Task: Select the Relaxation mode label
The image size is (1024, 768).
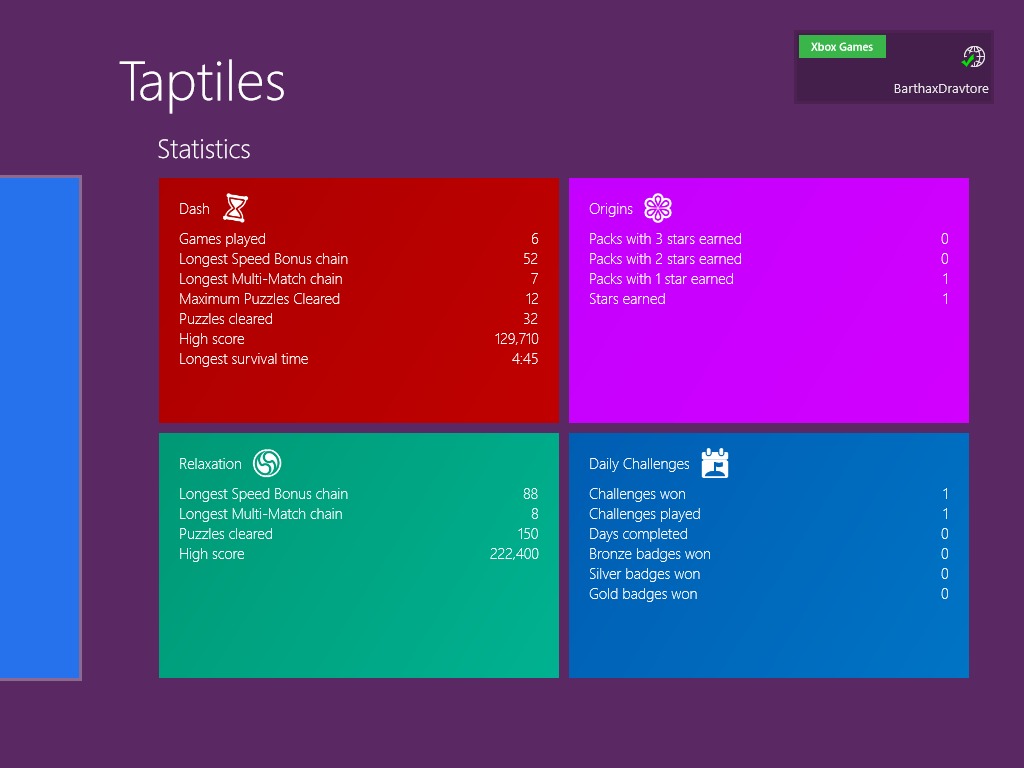Action: (210, 464)
